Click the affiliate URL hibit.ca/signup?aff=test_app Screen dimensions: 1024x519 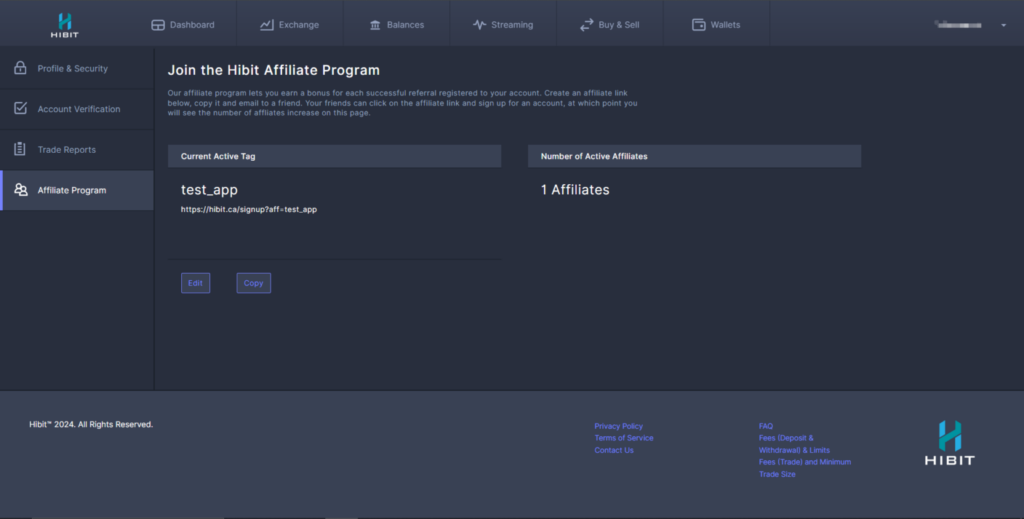pos(249,210)
